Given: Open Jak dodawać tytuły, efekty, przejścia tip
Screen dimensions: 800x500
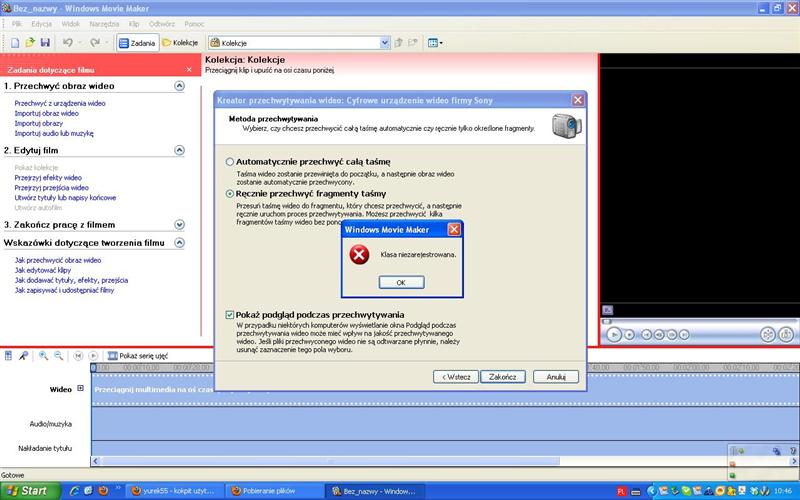Looking at the screenshot, I should (71, 280).
